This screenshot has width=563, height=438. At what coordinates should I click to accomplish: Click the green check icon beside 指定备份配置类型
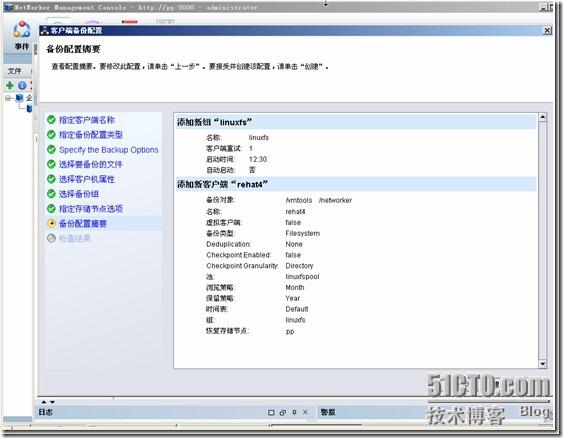point(51,135)
